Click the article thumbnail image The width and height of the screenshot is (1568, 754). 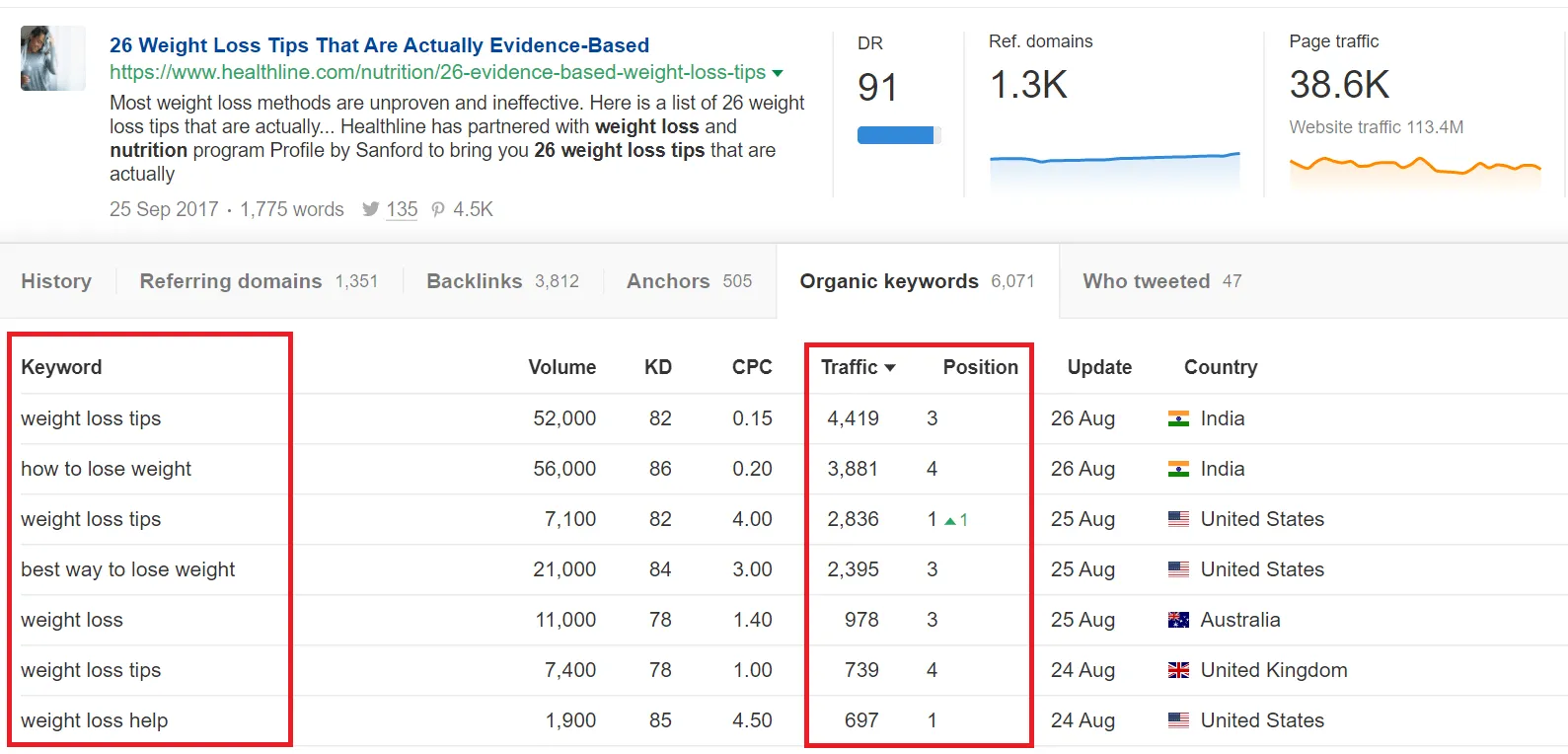[x=52, y=58]
